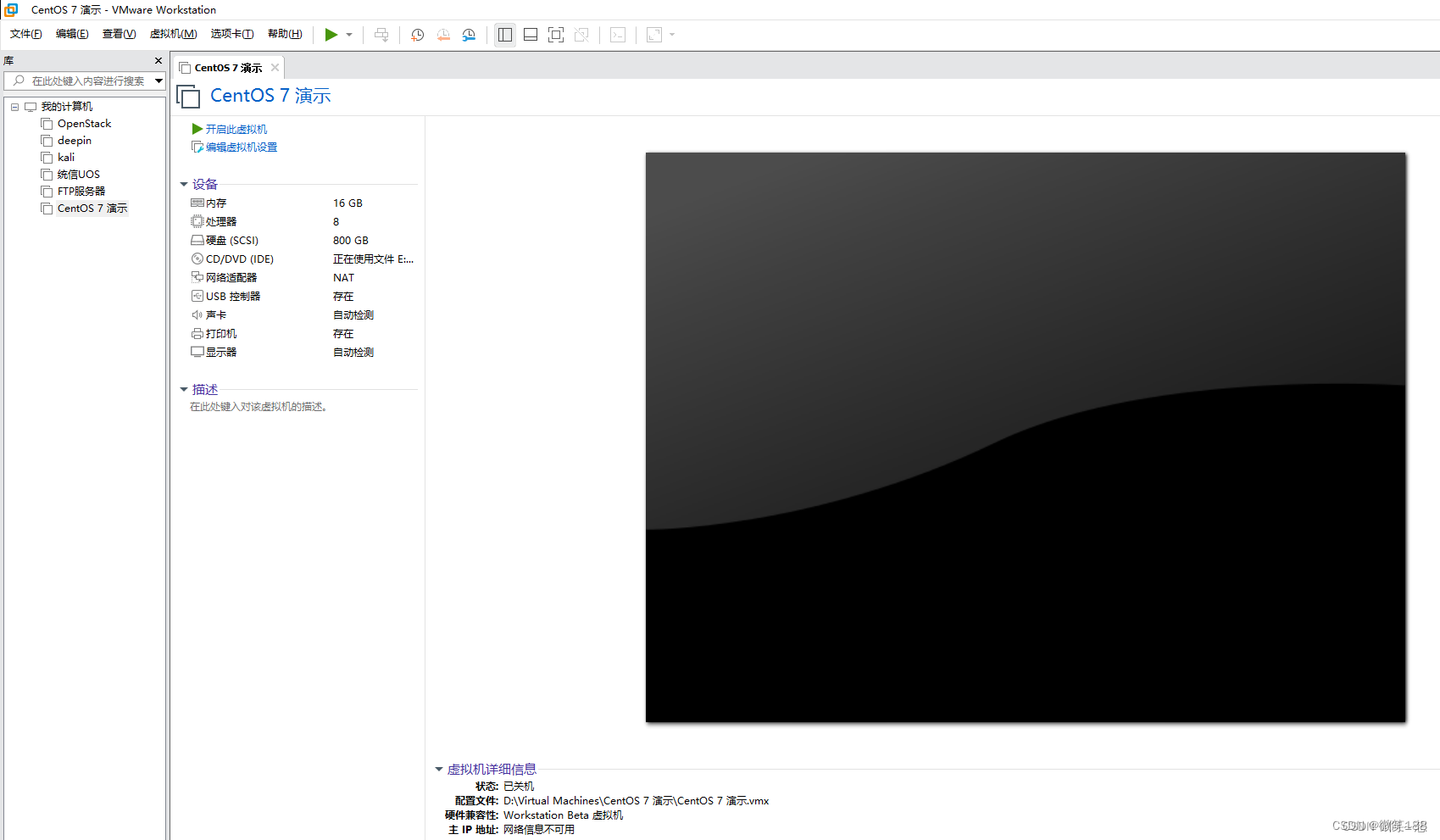Enter full screen mode icon
The width and height of the screenshot is (1440, 840).
pos(556,35)
